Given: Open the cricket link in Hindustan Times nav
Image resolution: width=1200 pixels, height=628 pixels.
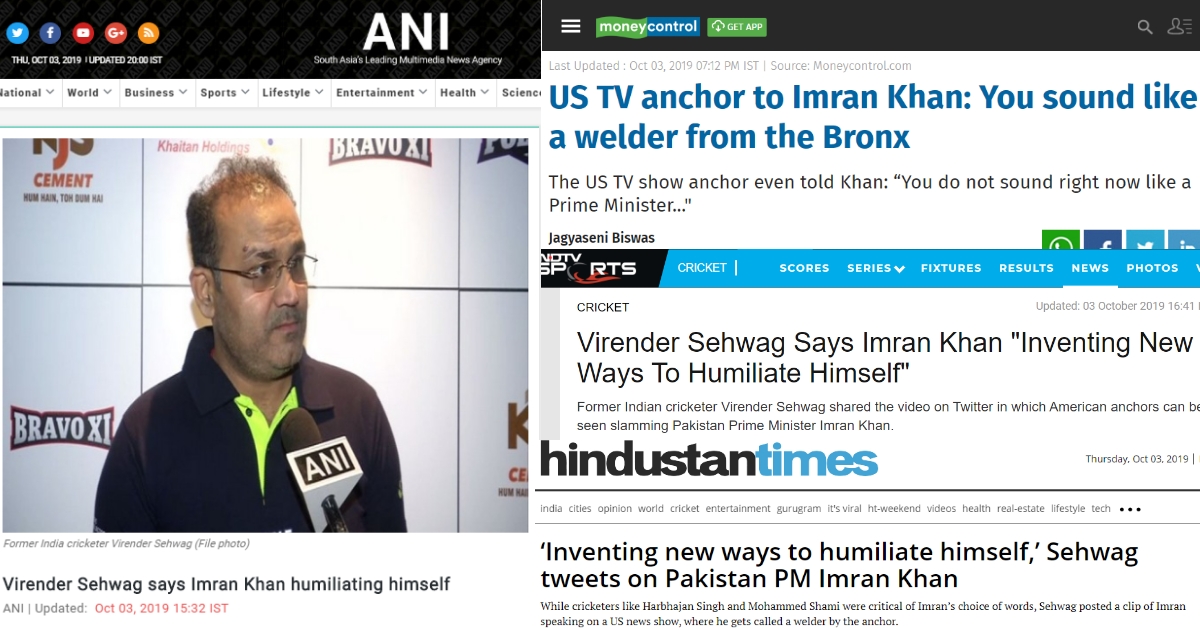Looking at the screenshot, I should tap(685, 508).
